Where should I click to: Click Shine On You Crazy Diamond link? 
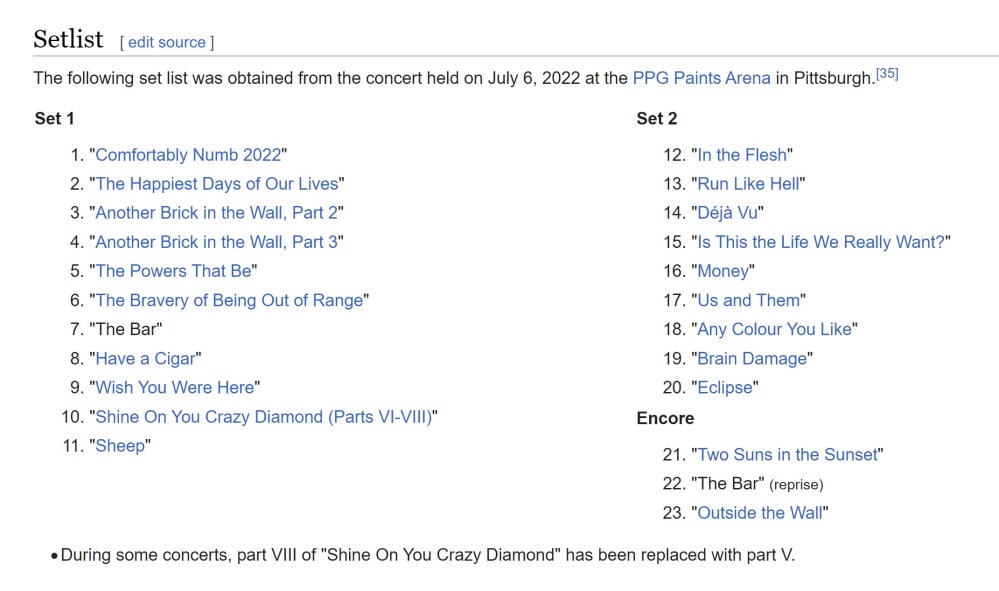point(263,416)
